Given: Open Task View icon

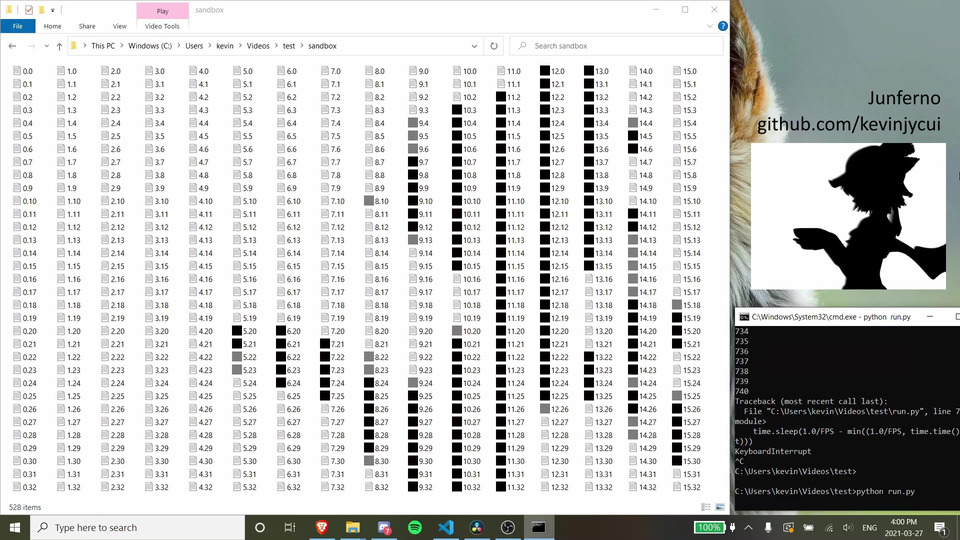Looking at the screenshot, I should click(x=290, y=527).
